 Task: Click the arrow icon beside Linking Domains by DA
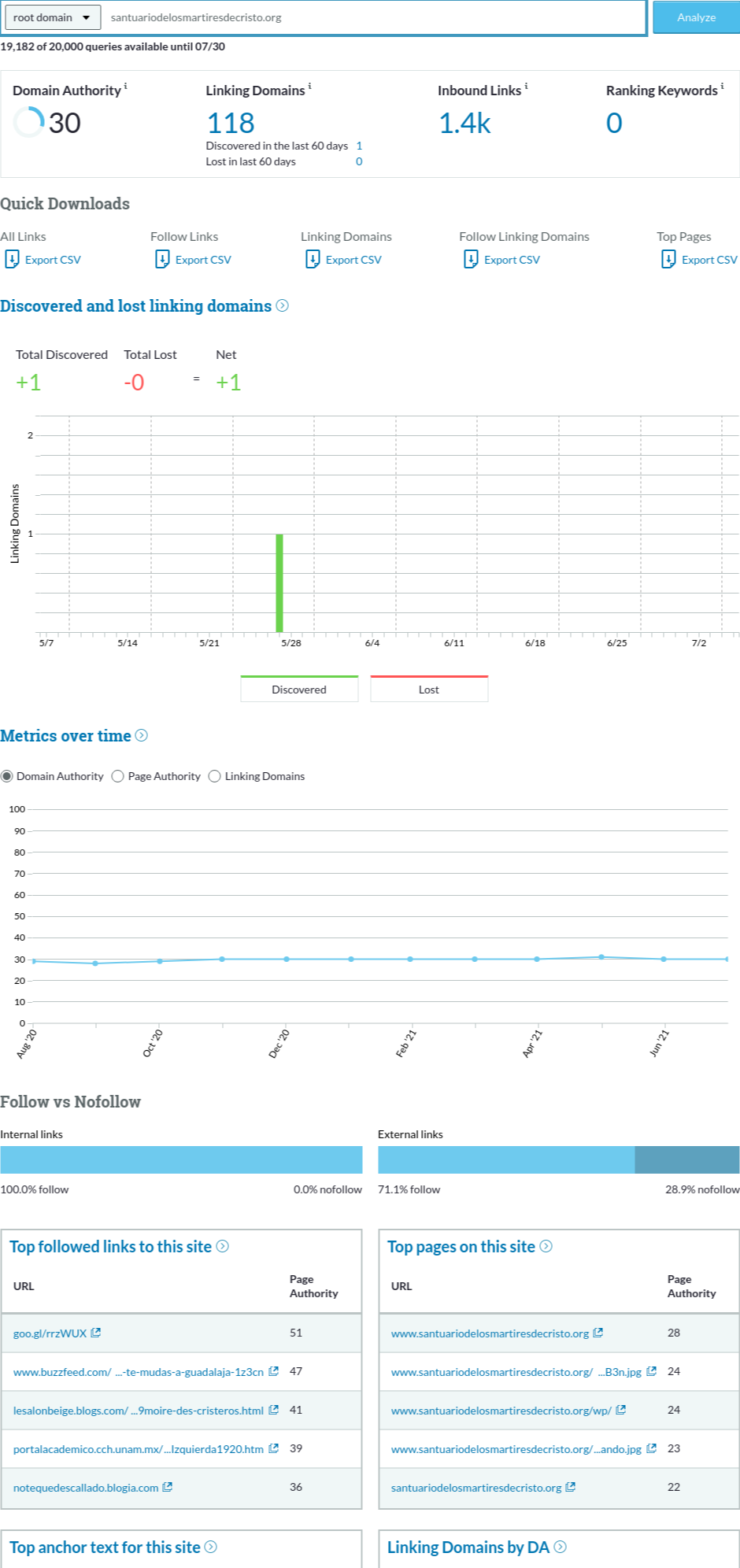click(561, 1547)
